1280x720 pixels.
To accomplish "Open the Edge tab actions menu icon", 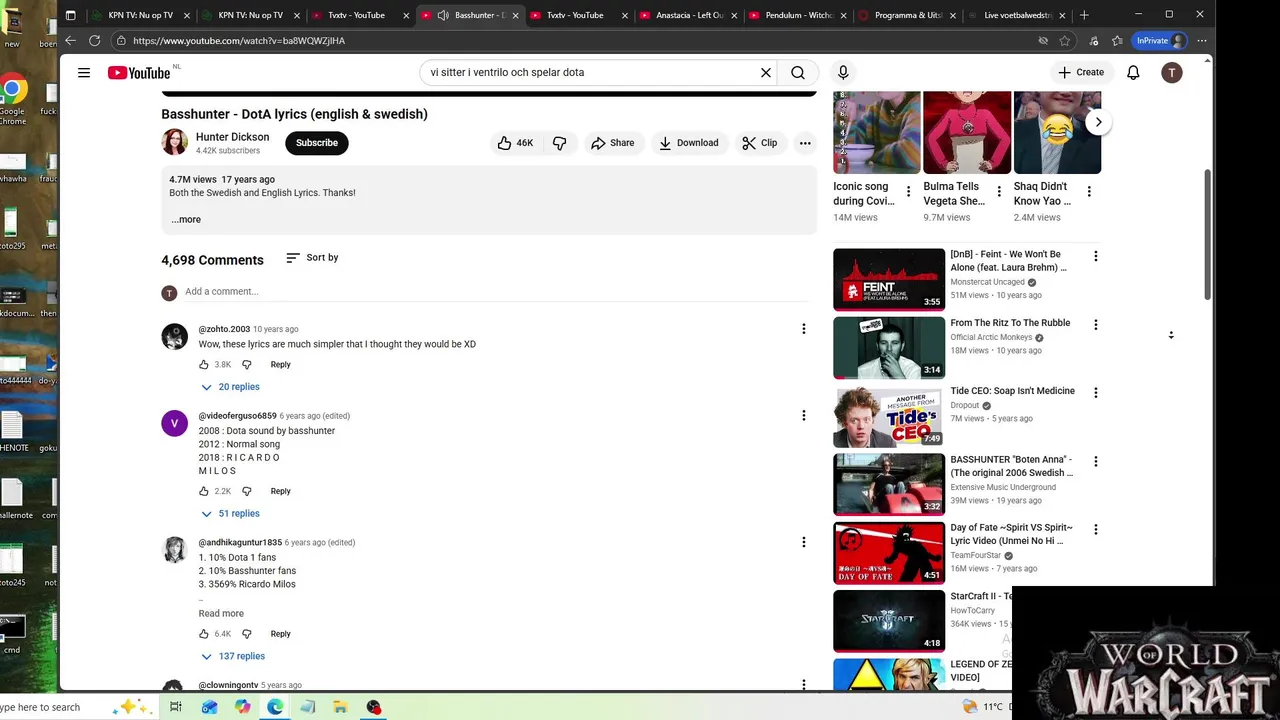I will click(70, 15).
